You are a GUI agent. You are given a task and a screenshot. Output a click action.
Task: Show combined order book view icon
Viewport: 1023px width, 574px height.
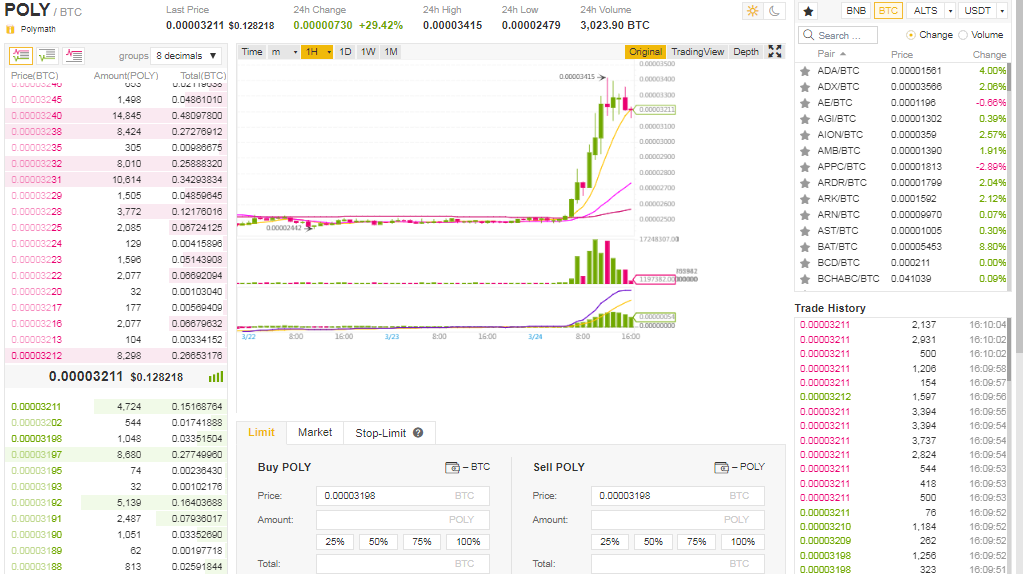click(21, 55)
